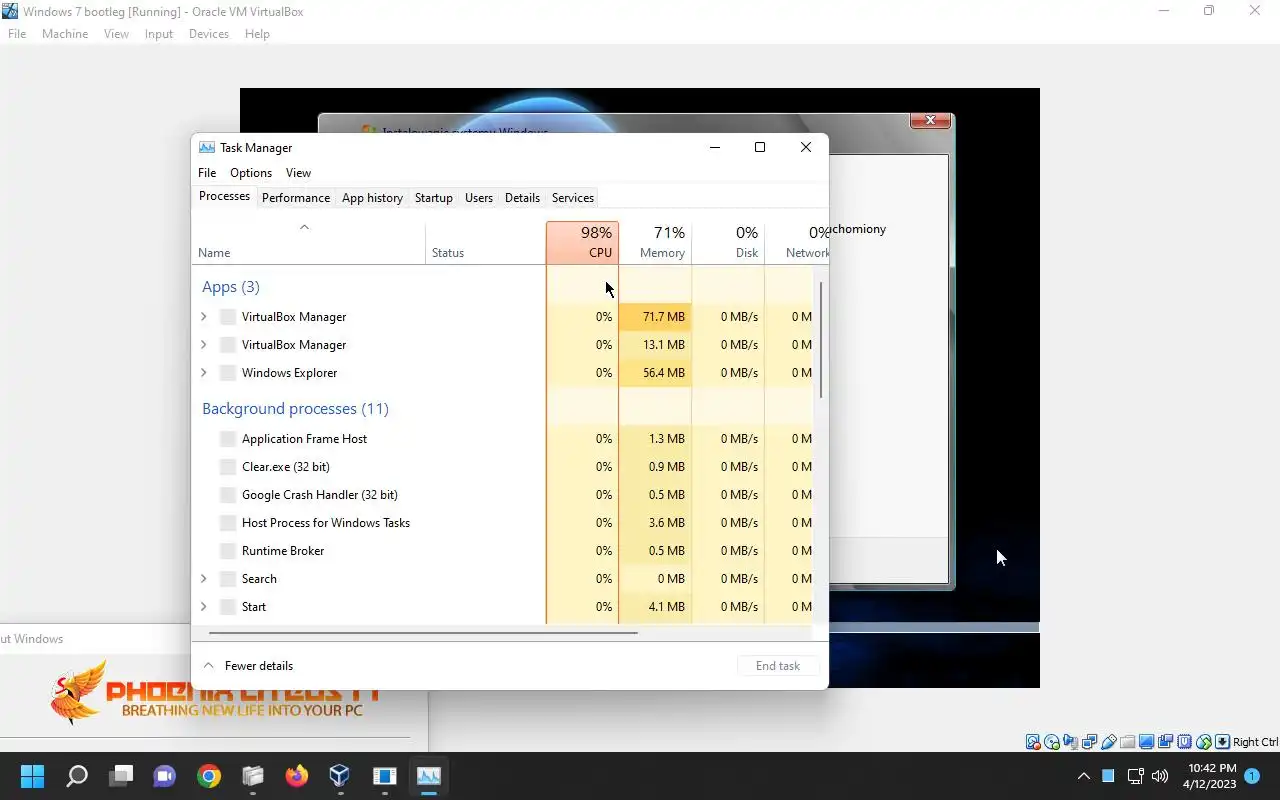Screen dimensions: 1280x800
Task: Show hidden system tray icons
Action: (1083, 776)
